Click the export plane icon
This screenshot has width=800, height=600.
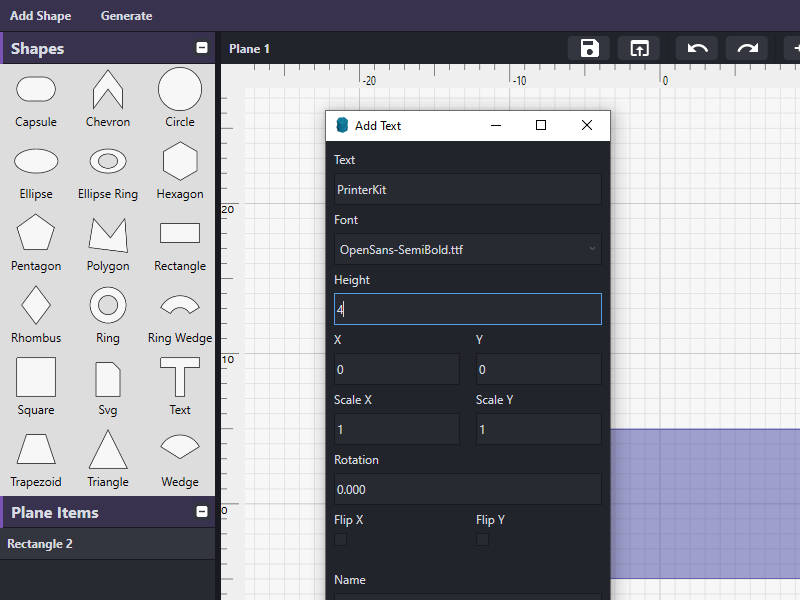pyautogui.click(x=639, y=48)
